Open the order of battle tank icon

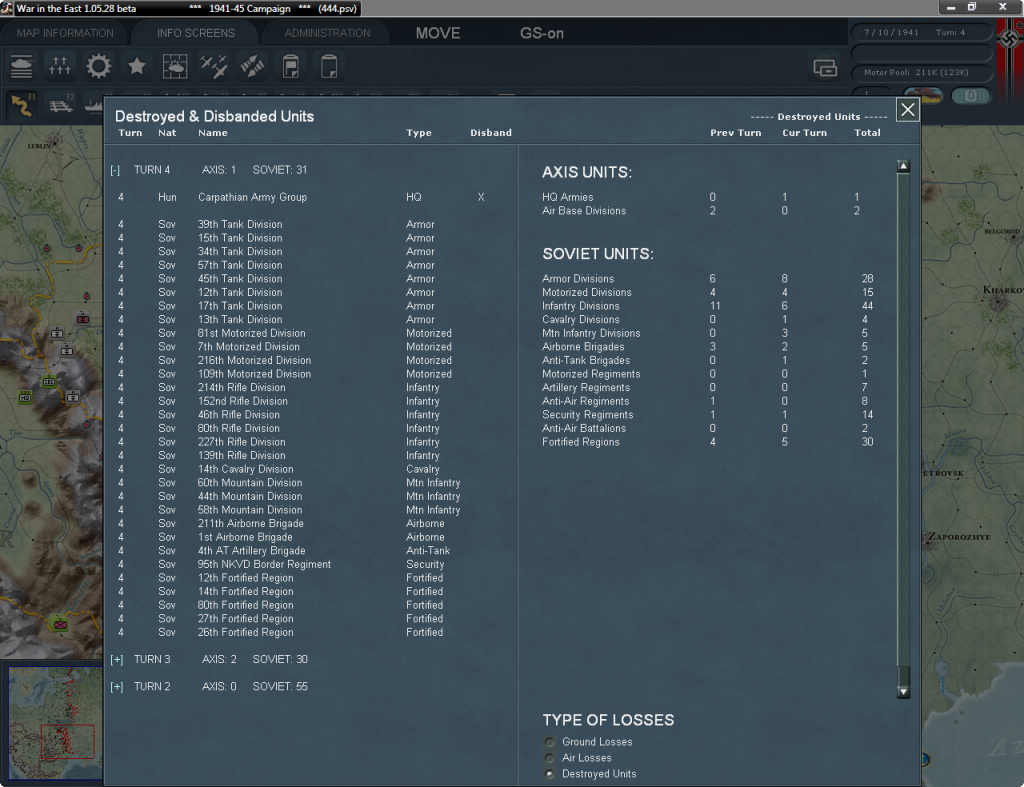click(22, 66)
